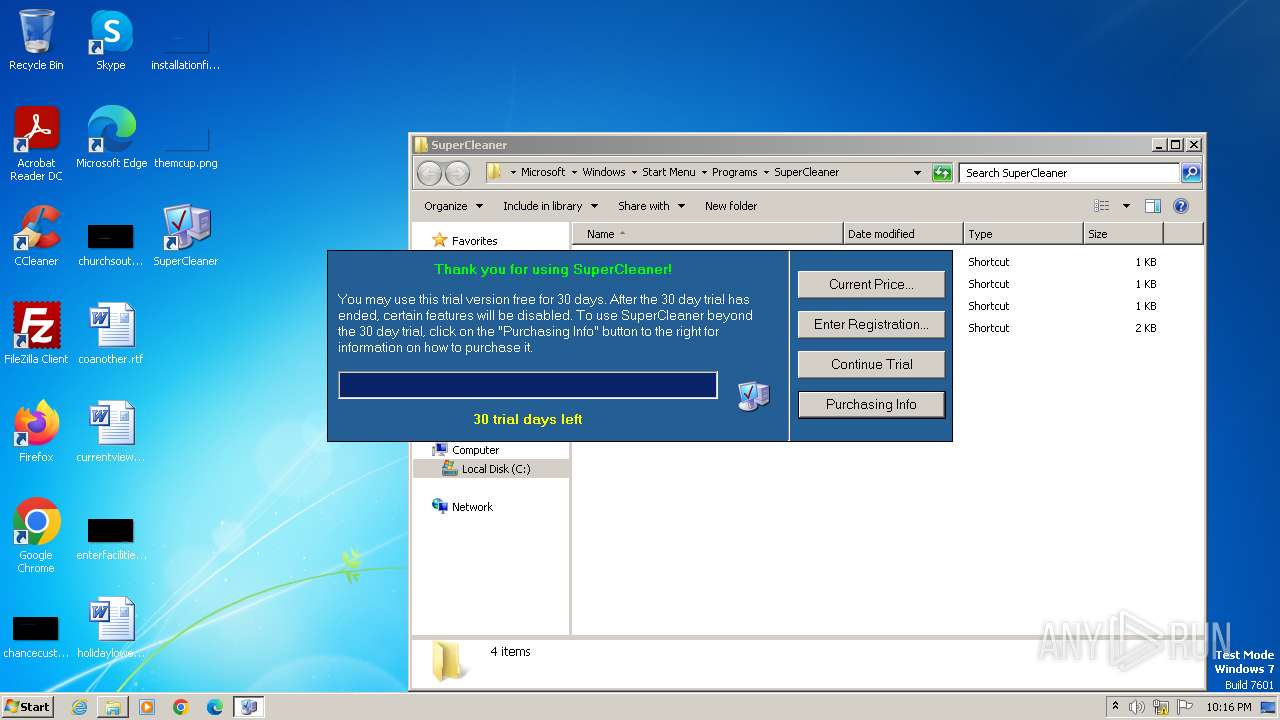Click Purchasing Info button
The width and height of the screenshot is (1280, 720).
click(x=871, y=404)
